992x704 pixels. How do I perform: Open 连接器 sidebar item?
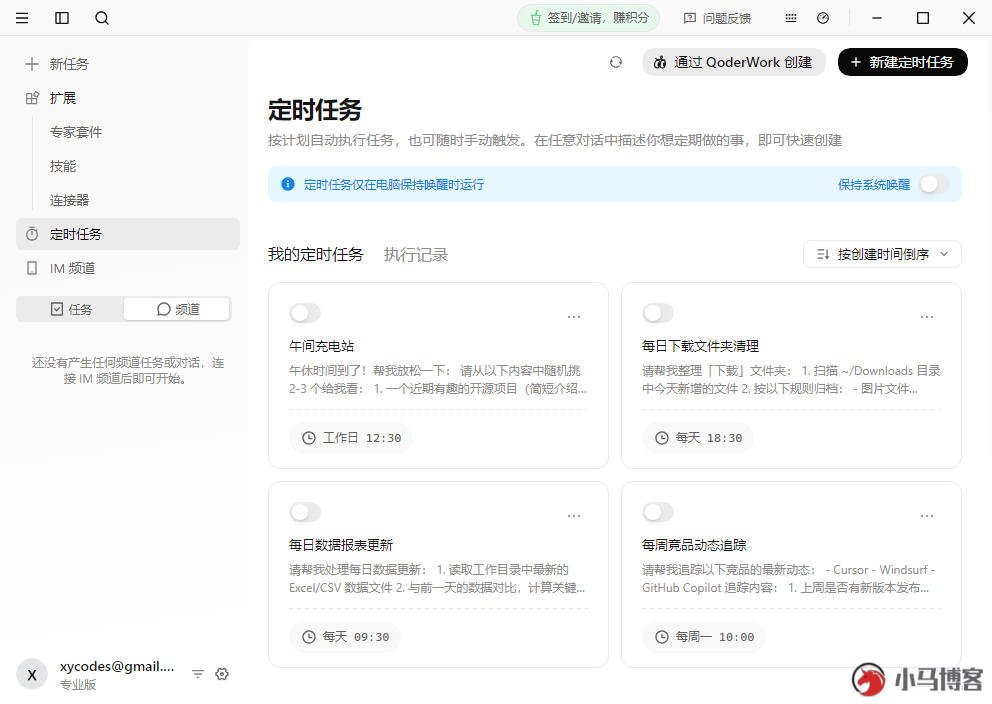[x=70, y=201]
